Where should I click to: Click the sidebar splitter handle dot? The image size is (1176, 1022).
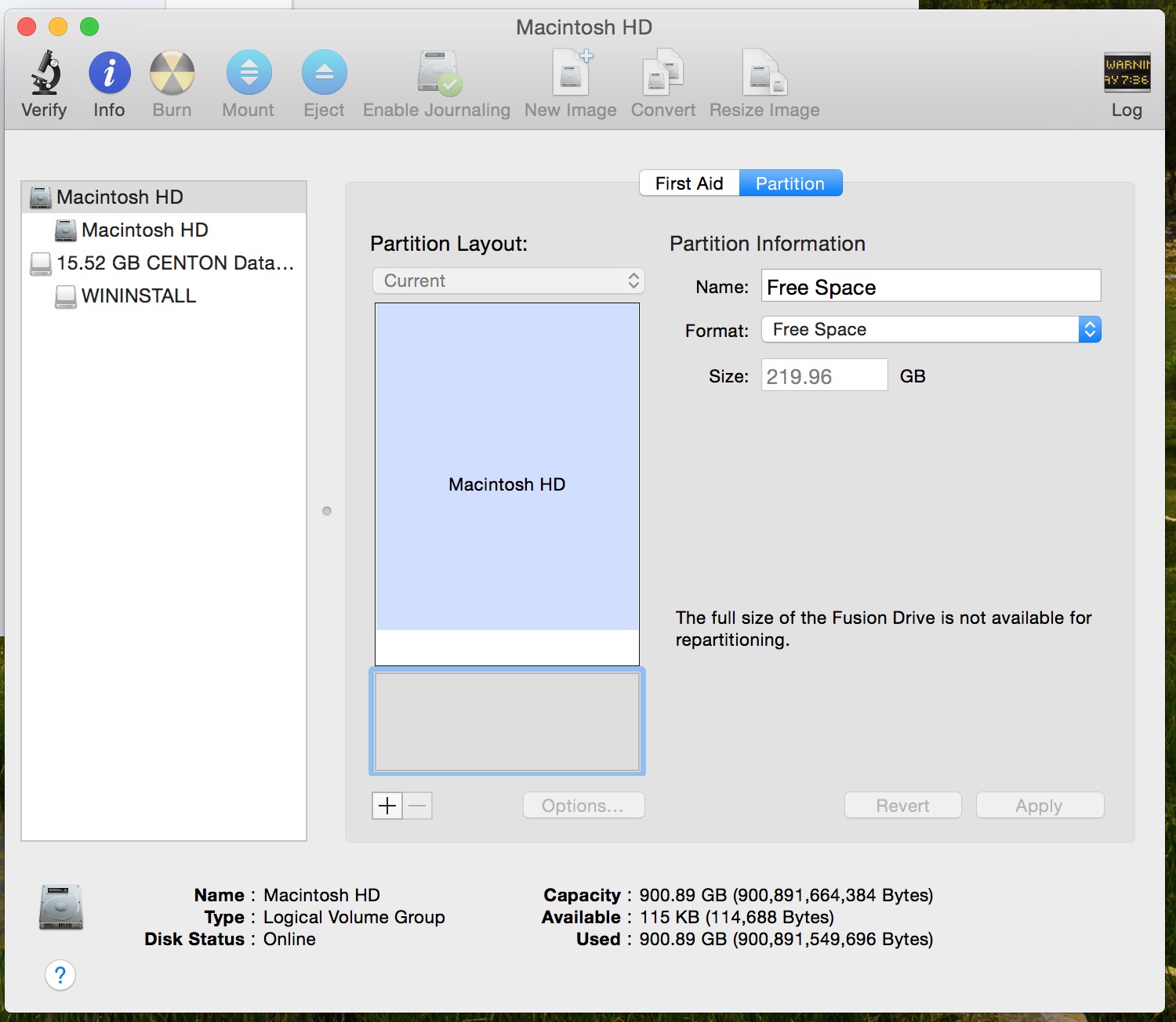click(327, 511)
